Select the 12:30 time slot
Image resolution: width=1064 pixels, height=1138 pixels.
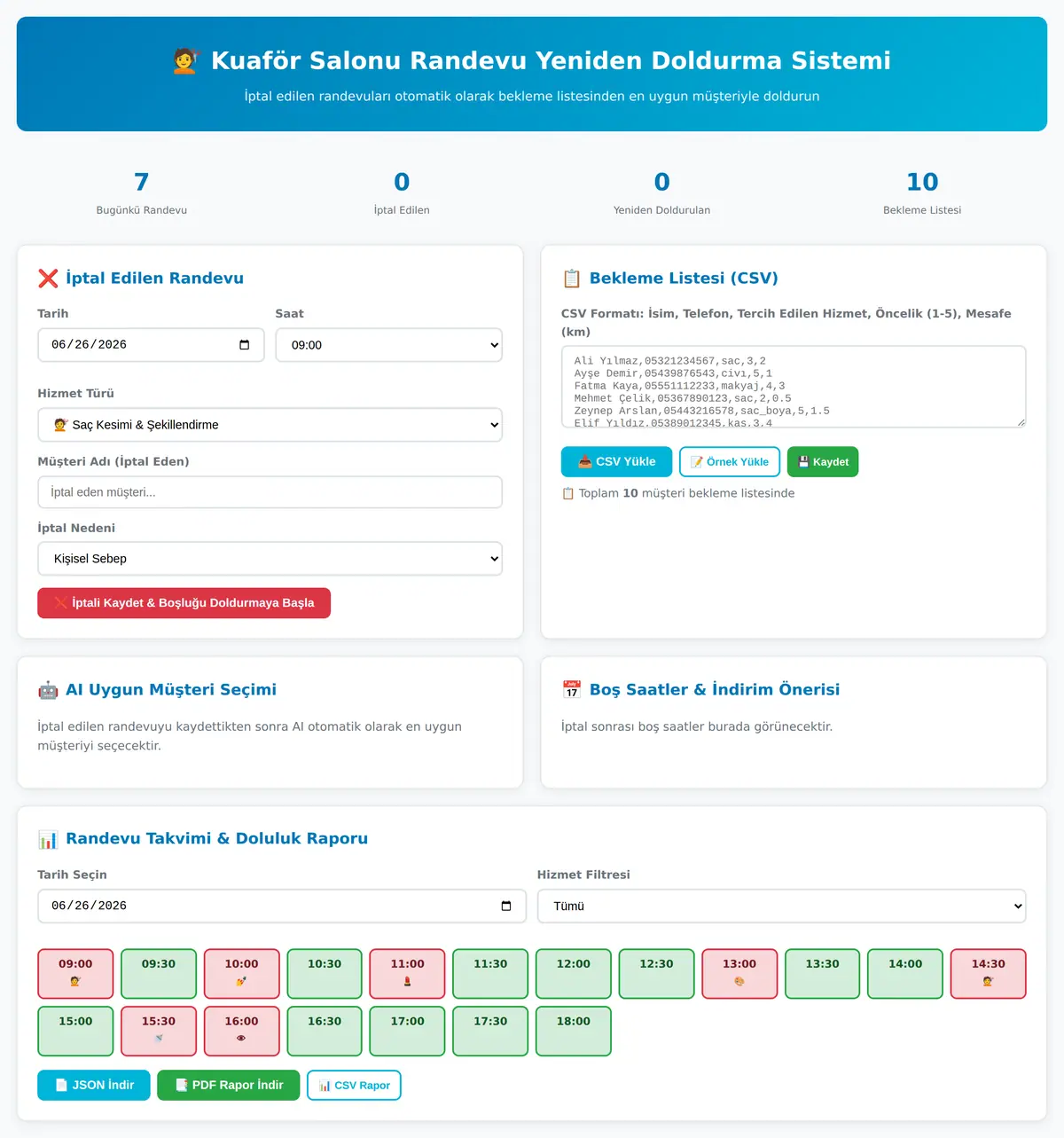coord(657,974)
